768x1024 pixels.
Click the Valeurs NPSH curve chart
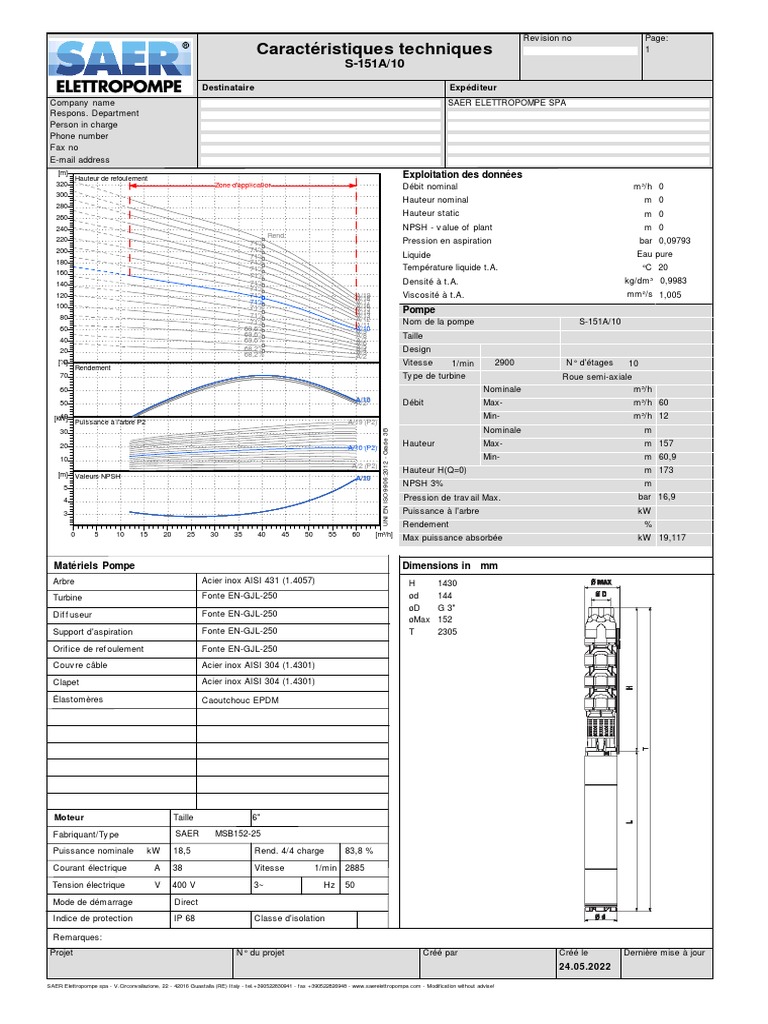226,498
